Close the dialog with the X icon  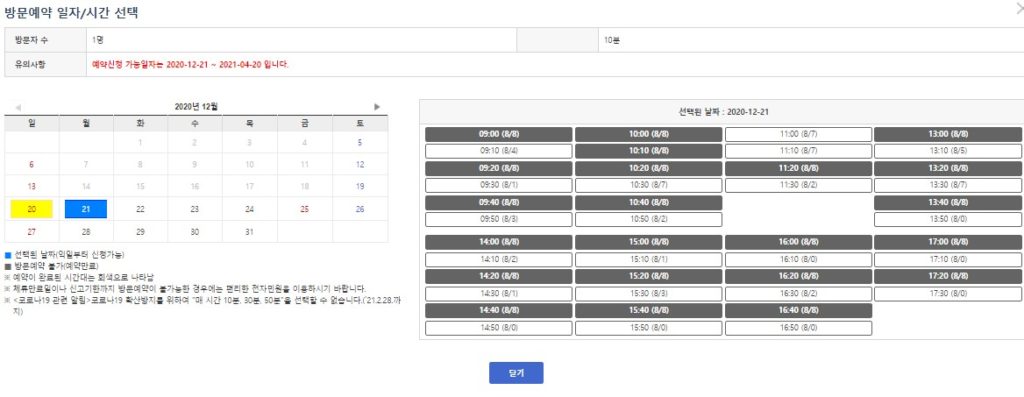point(1020,9)
